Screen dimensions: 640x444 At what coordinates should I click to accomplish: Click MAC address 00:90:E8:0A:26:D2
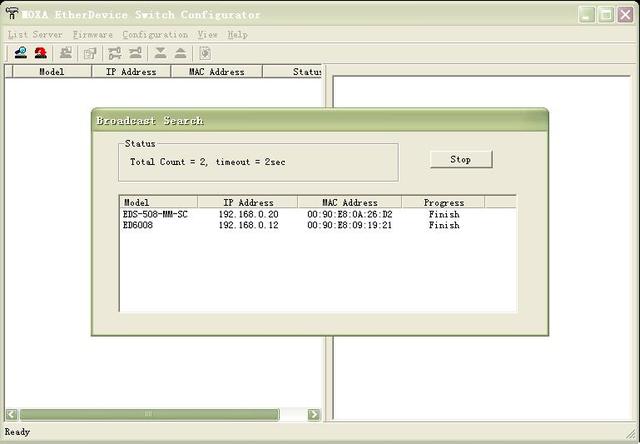pos(350,214)
